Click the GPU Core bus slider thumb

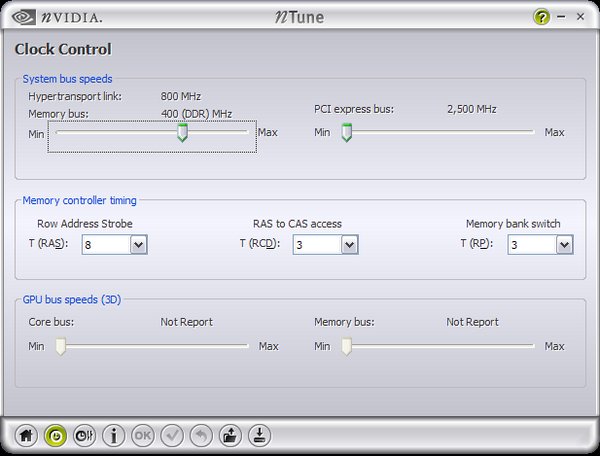coord(60,346)
